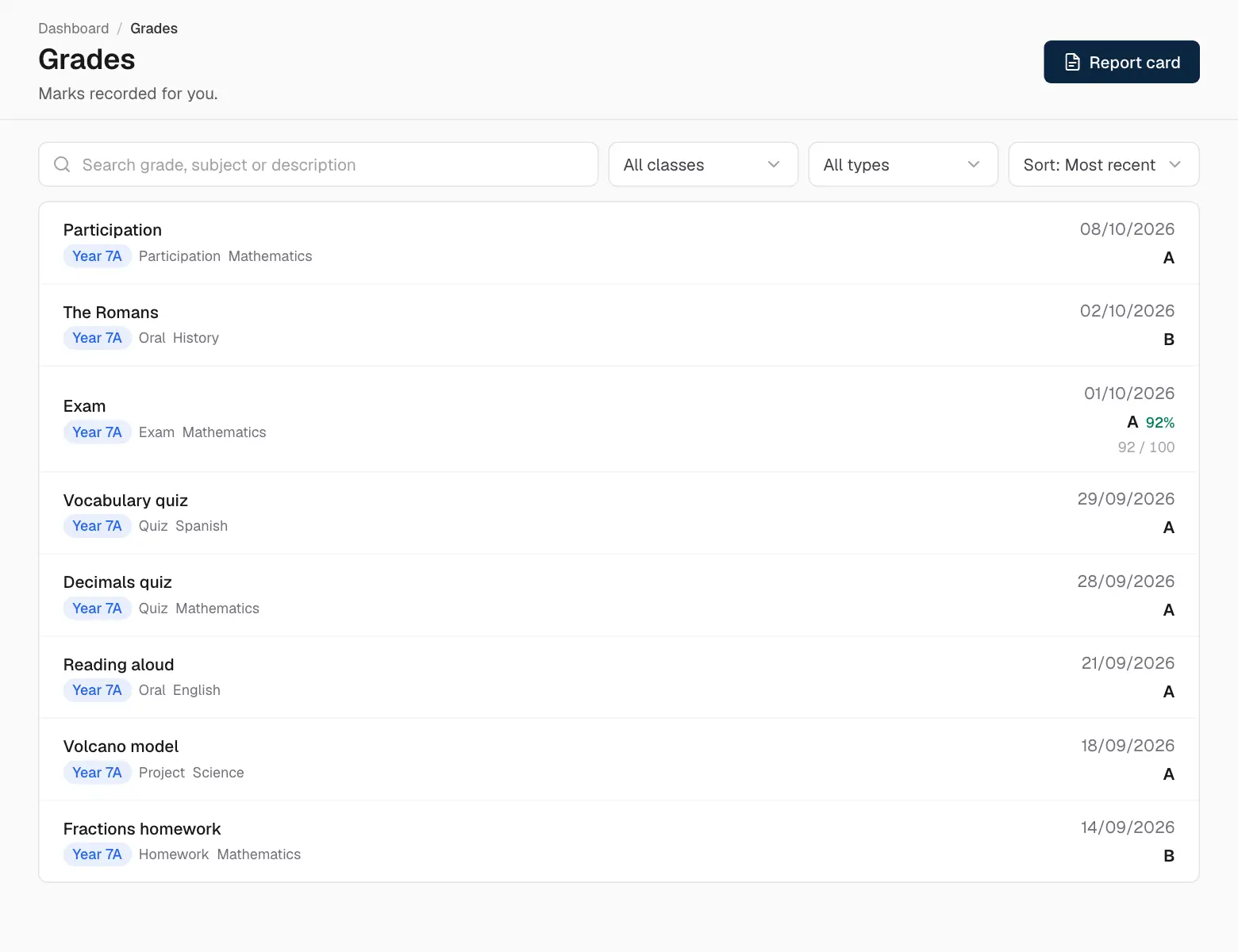This screenshot has height=952, width=1238.
Task: Click the 92% percentage on Exam row
Action: tap(1160, 423)
